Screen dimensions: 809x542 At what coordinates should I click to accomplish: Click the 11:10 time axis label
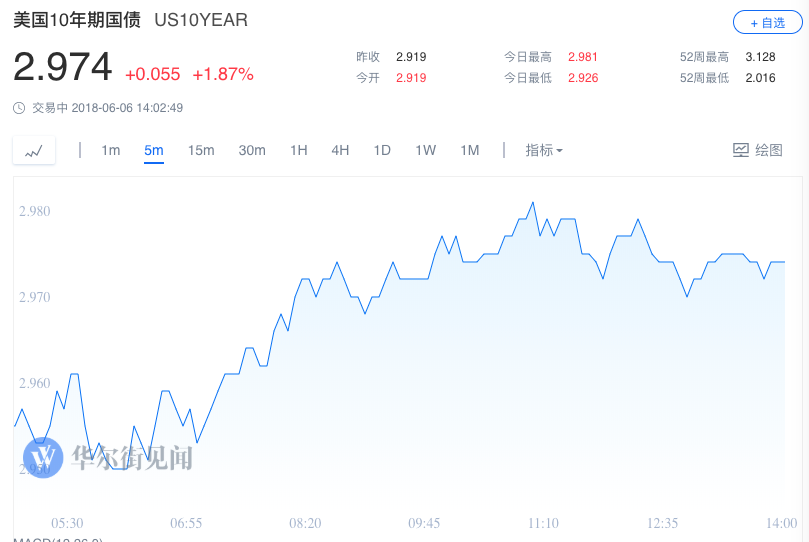543,523
